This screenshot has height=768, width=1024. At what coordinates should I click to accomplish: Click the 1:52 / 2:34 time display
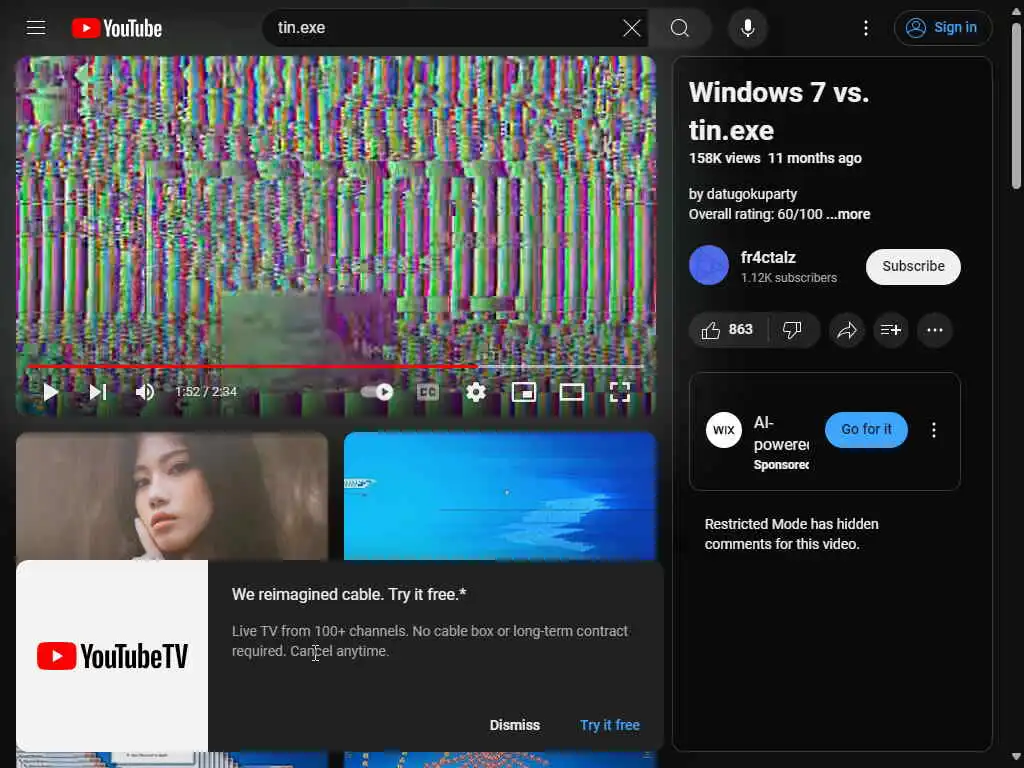pyautogui.click(x=206, y=392)
